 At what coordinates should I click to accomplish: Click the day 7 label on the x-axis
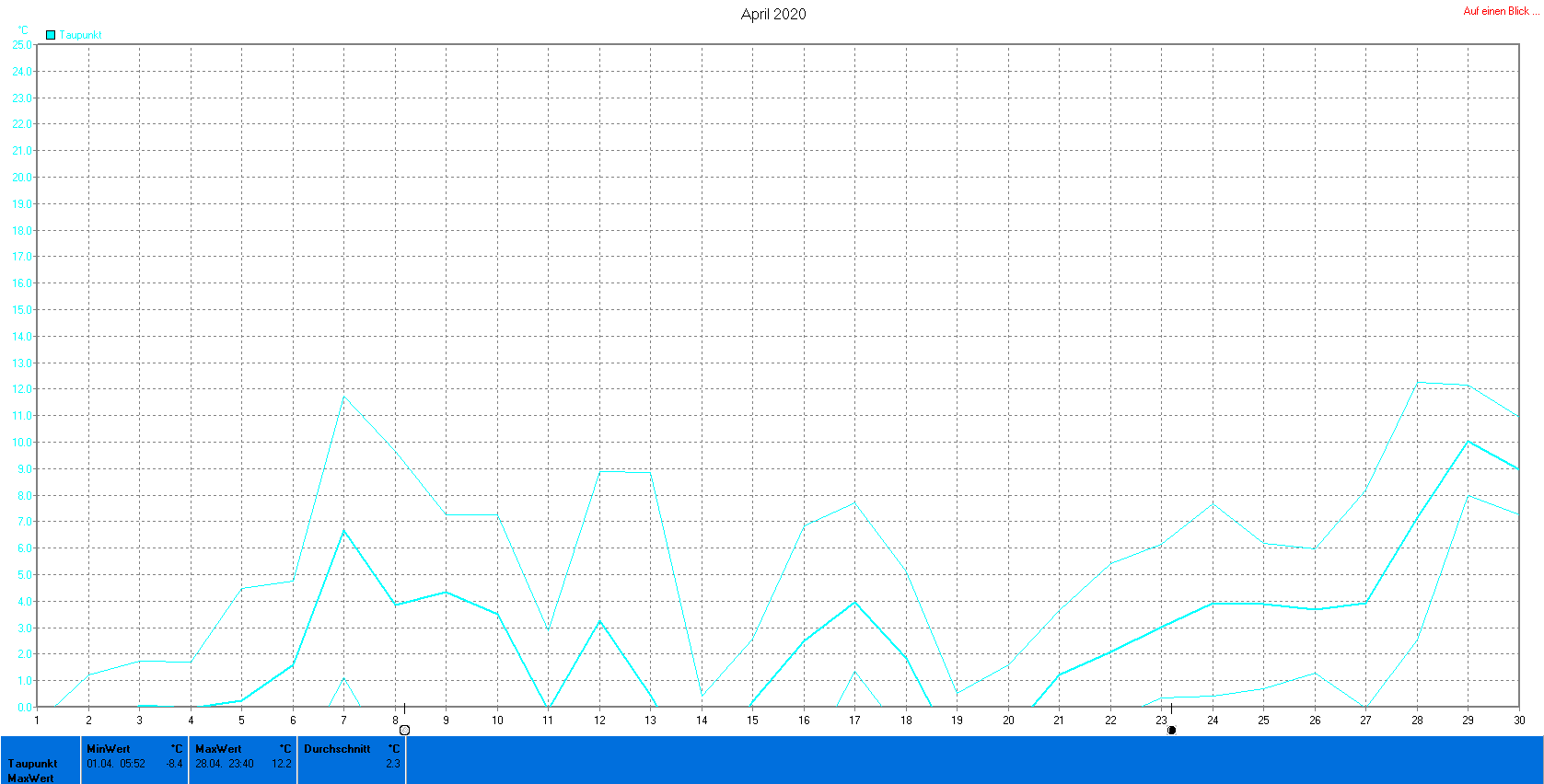pyautogui.click(x=343, y=721)
